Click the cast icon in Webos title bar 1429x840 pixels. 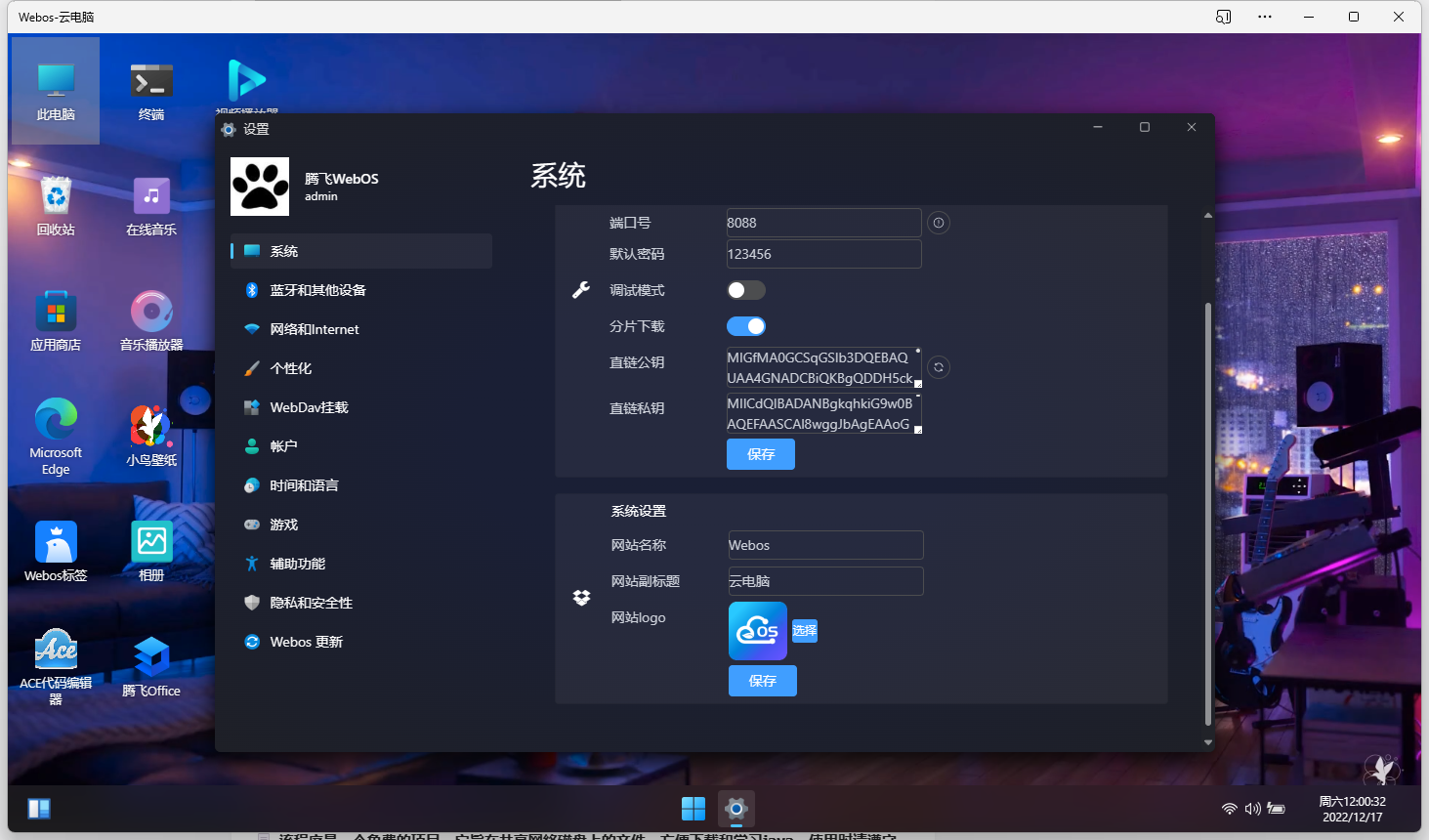pyautogui.click(x=1223, y=17)
